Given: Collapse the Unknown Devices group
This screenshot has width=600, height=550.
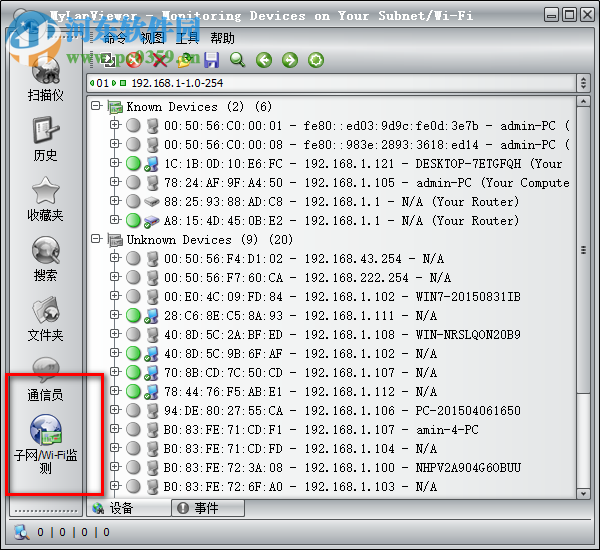Looking at the screenshot, I should pos(96,239).
